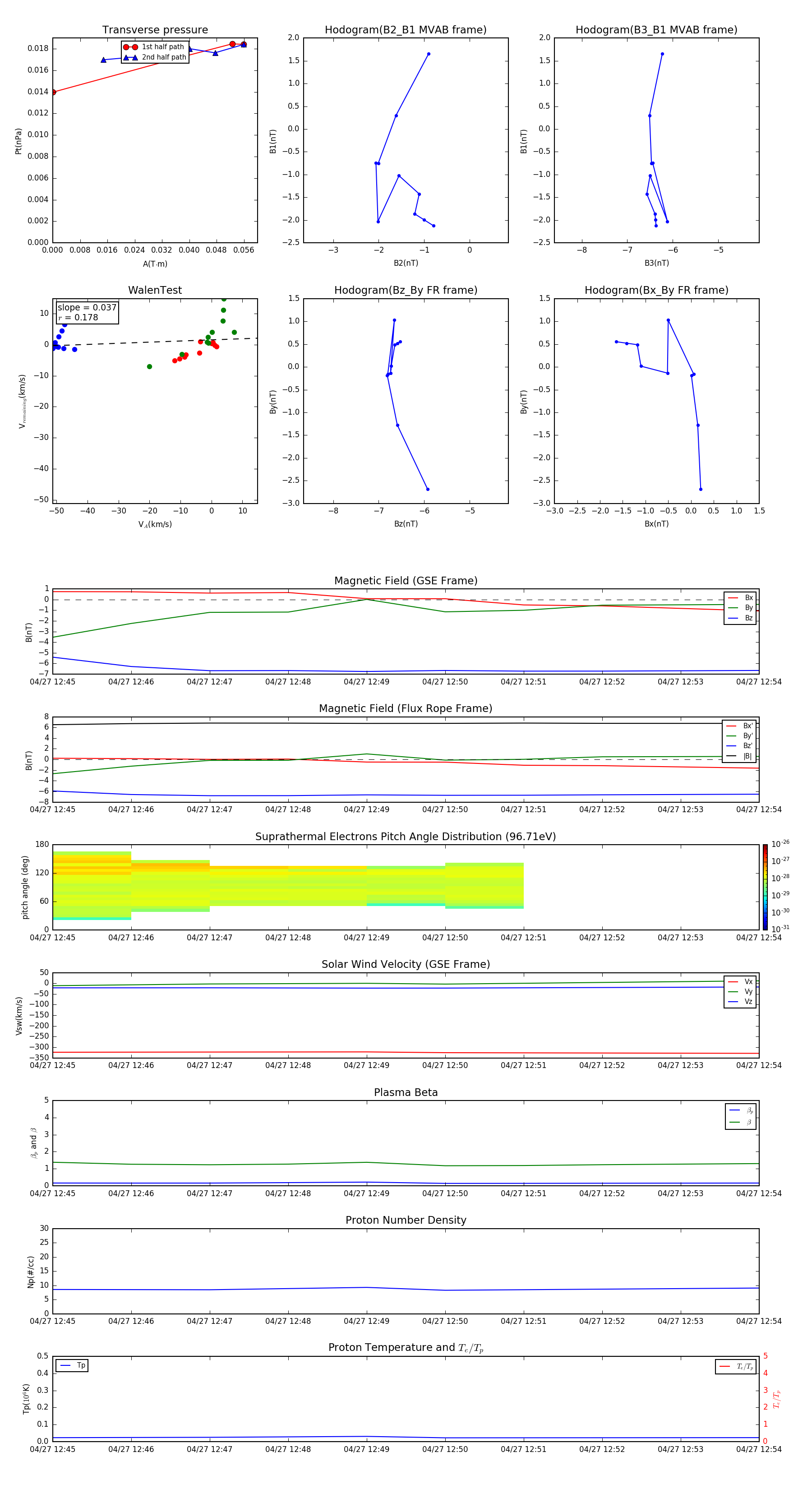Viewport: 812px width, 1489px height.
Task: Click the "Magnetic Field (GSE Frame)" title
Action: (x=406, y=581)
